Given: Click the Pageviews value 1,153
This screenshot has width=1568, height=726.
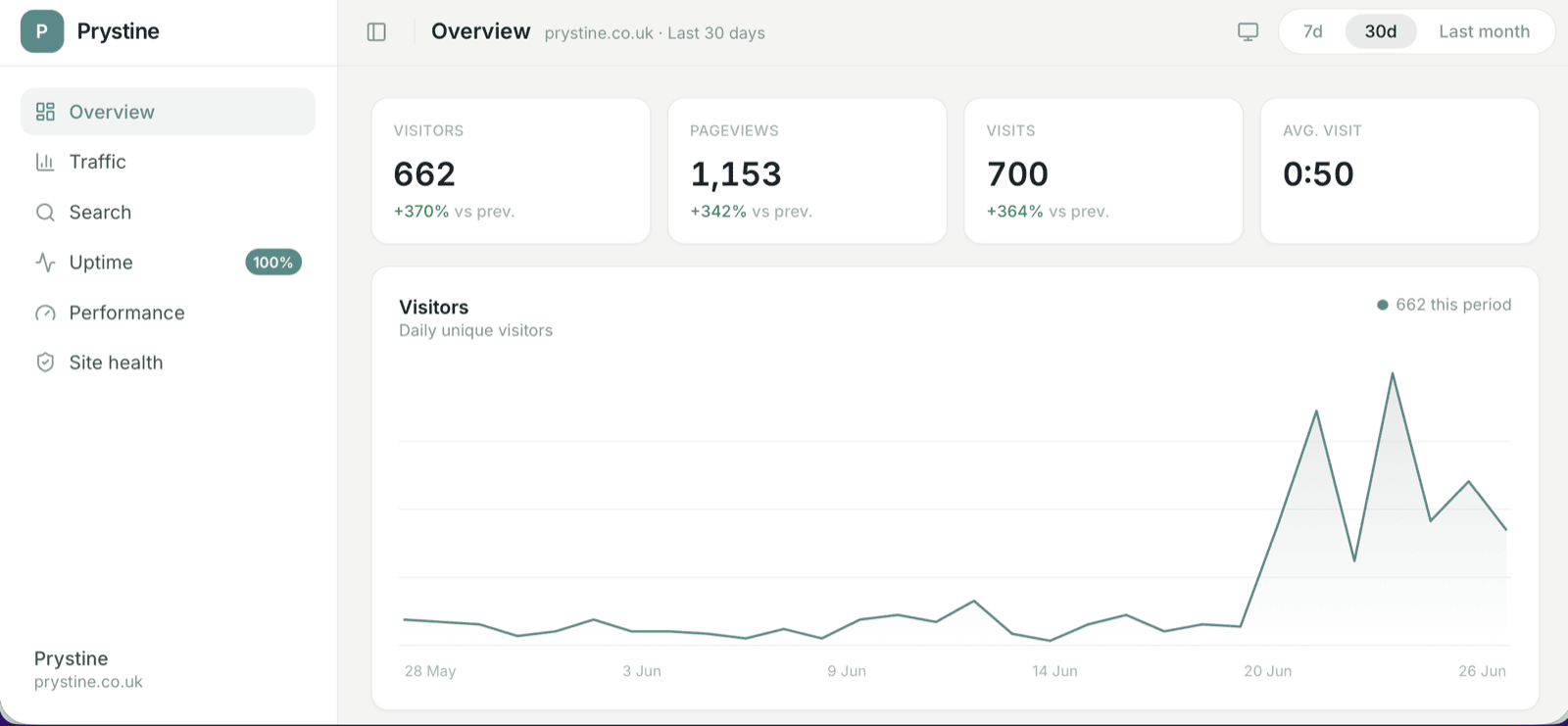Looking at the screenshot, I should tap(736, 174).
